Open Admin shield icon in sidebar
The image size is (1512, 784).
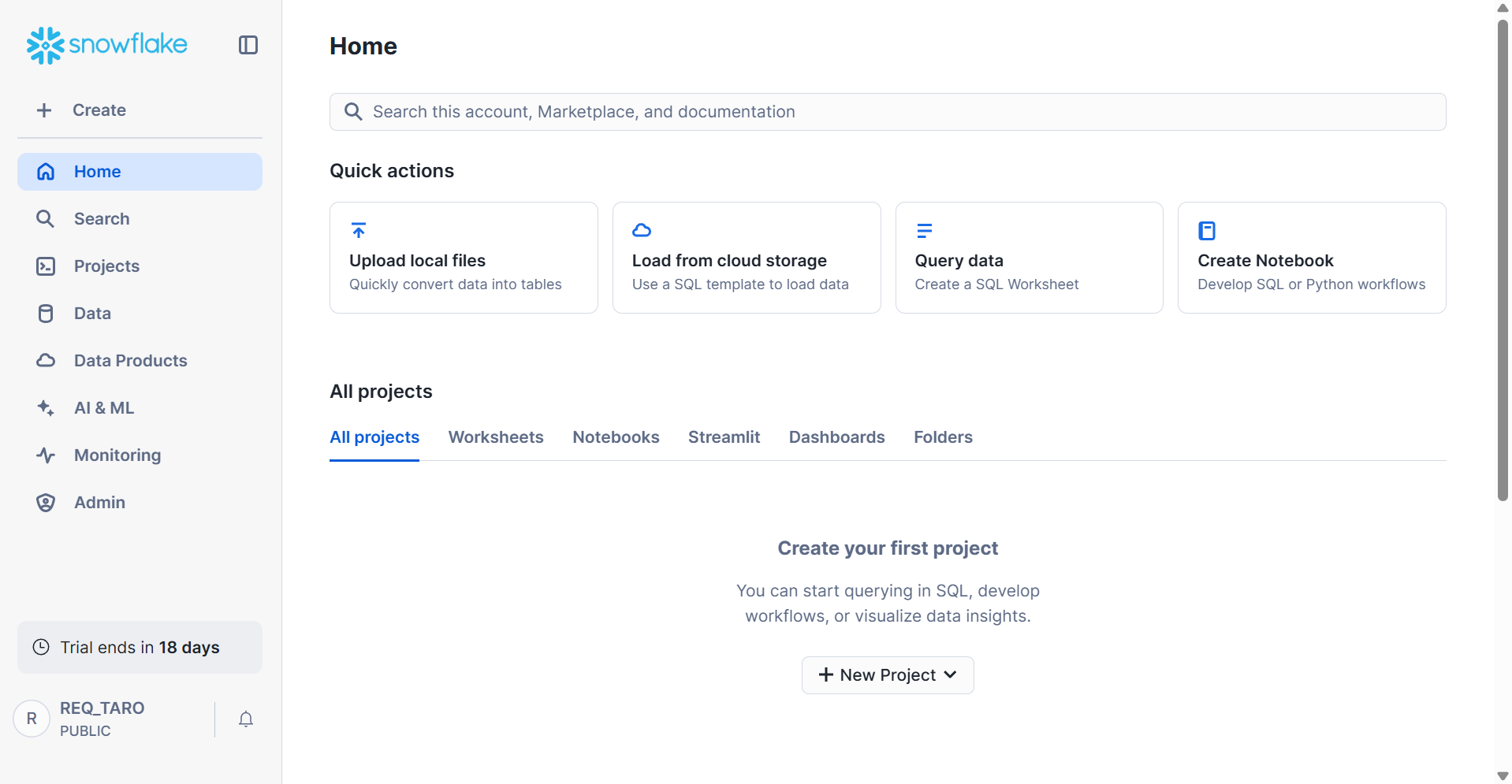tap(46, 503)
